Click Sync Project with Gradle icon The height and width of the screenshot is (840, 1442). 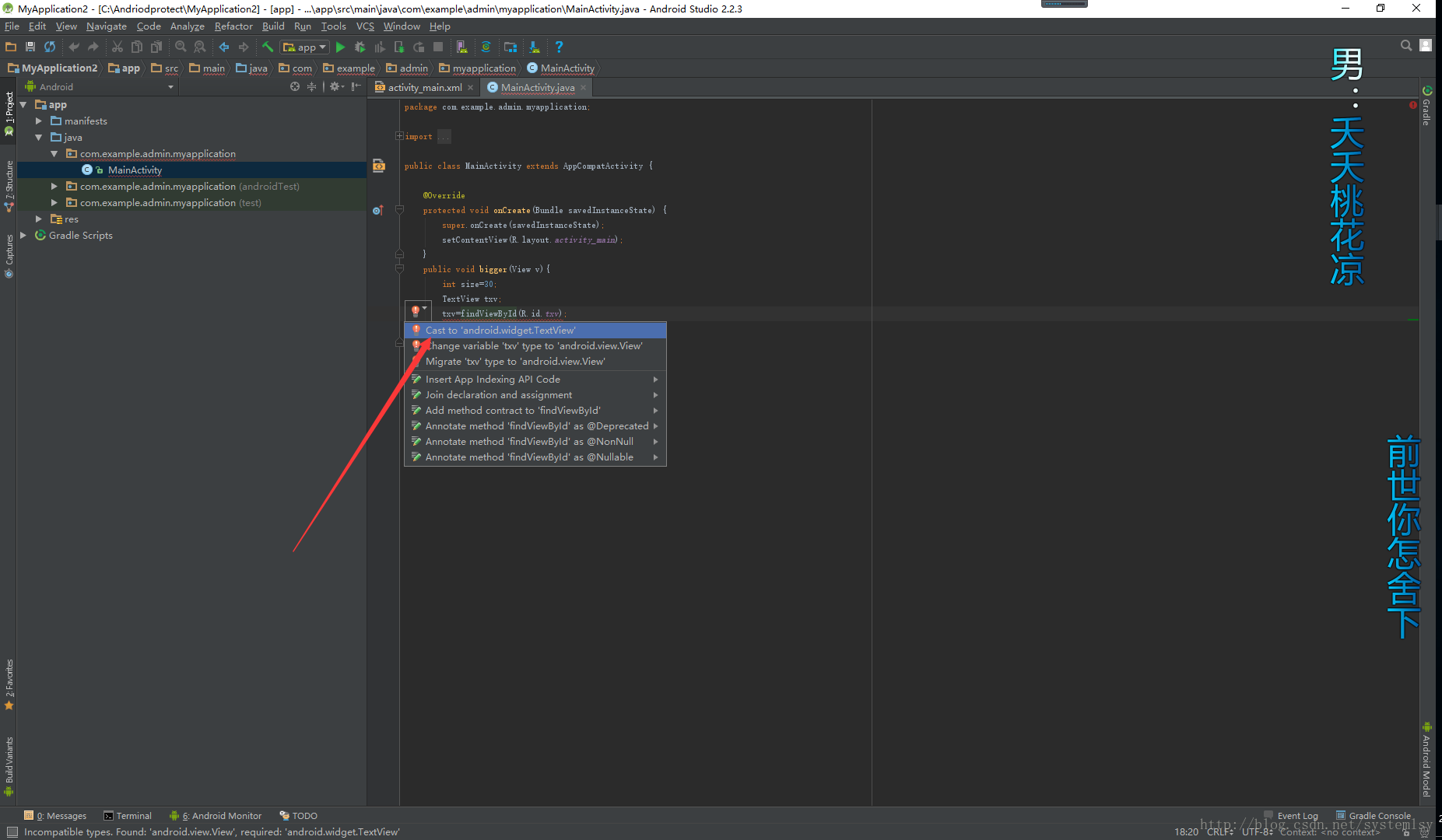tap(486, 47)
